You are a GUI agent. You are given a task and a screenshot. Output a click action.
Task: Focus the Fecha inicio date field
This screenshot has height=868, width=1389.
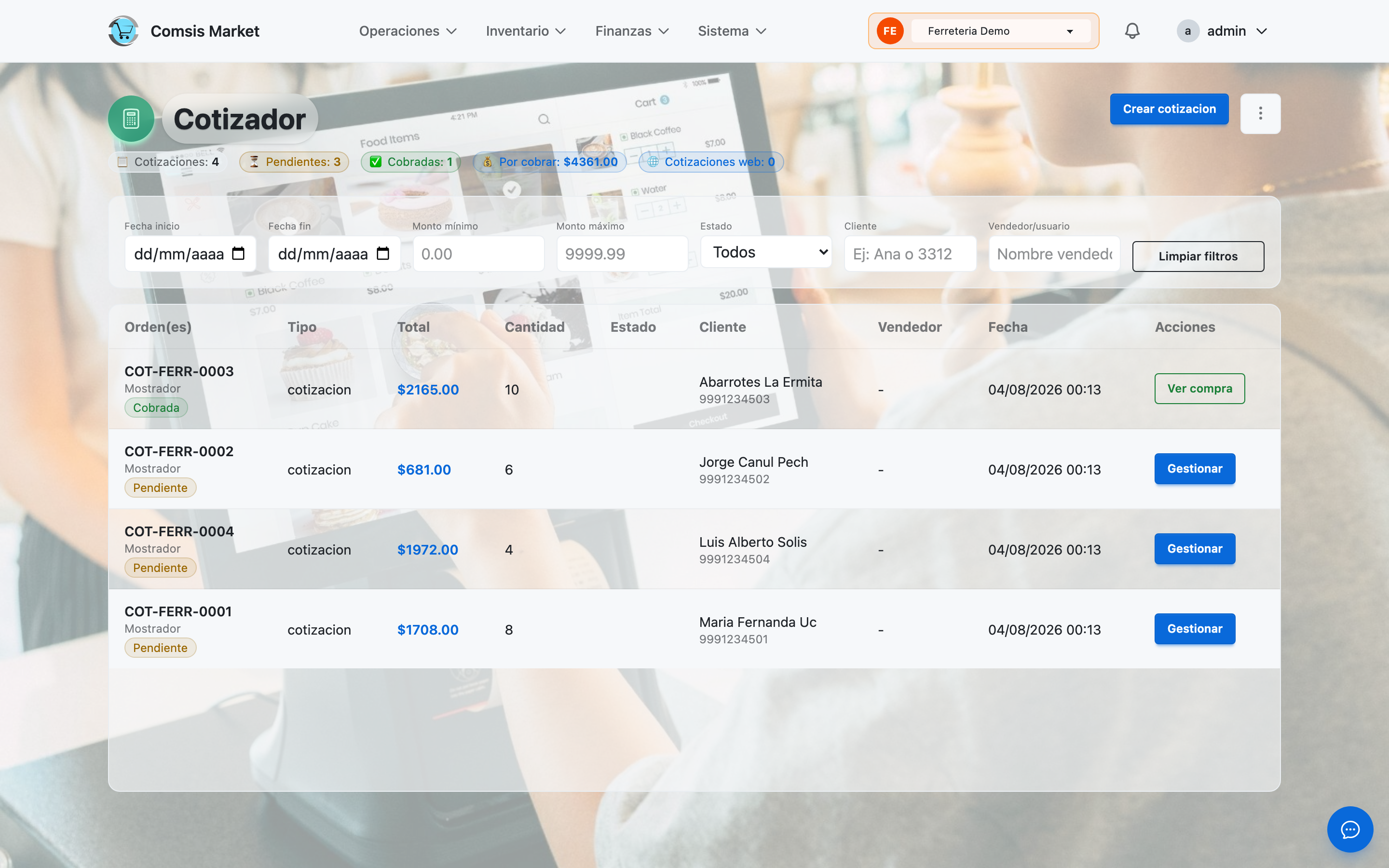point(191,254)
